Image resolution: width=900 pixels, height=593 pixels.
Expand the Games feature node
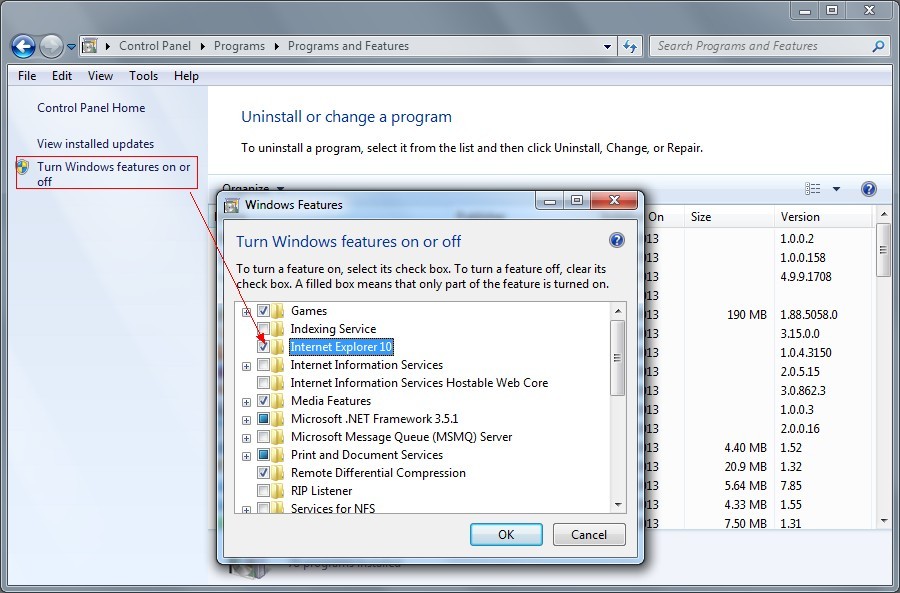pos(246,312)
